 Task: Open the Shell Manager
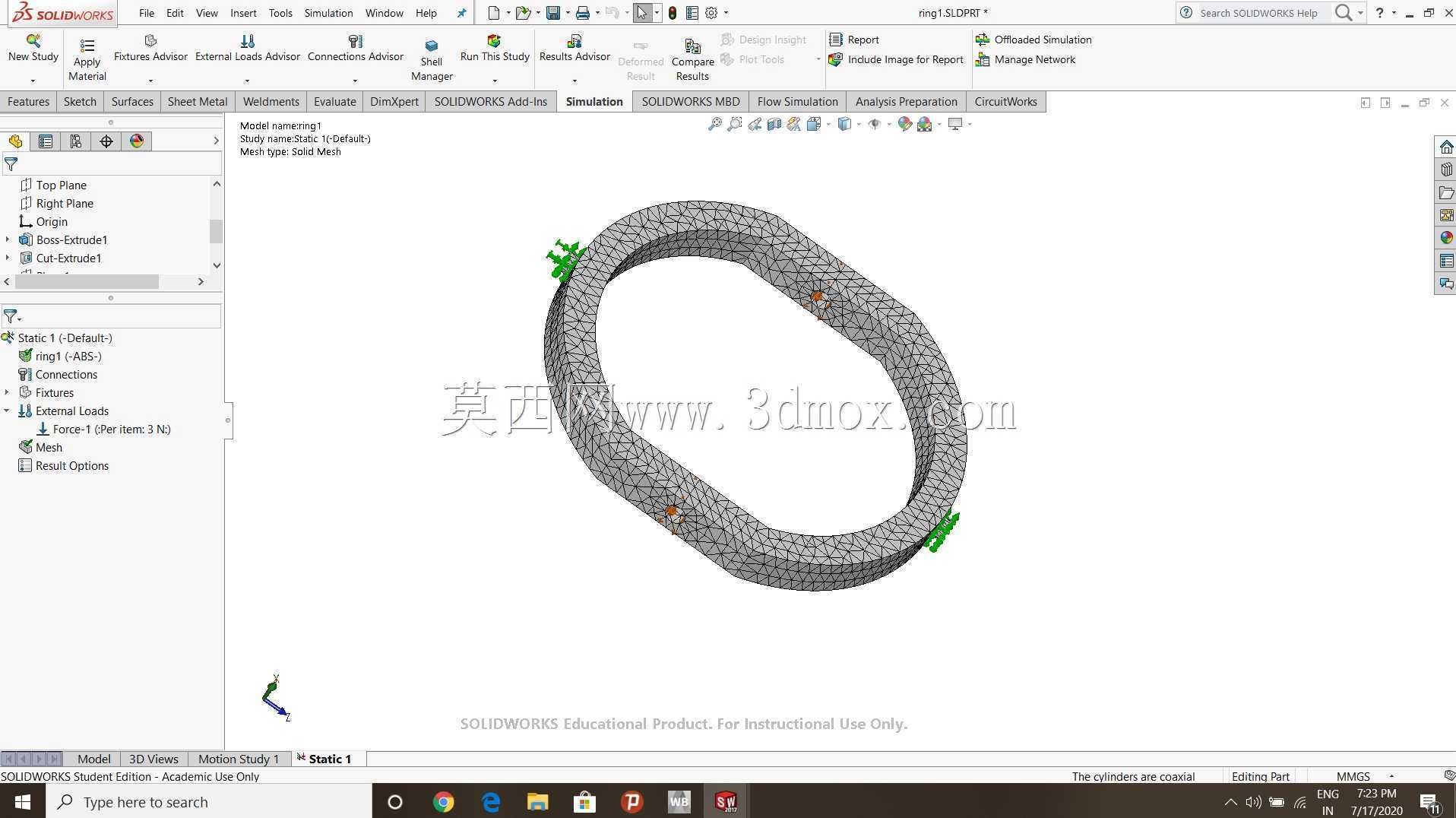[432, 60]
